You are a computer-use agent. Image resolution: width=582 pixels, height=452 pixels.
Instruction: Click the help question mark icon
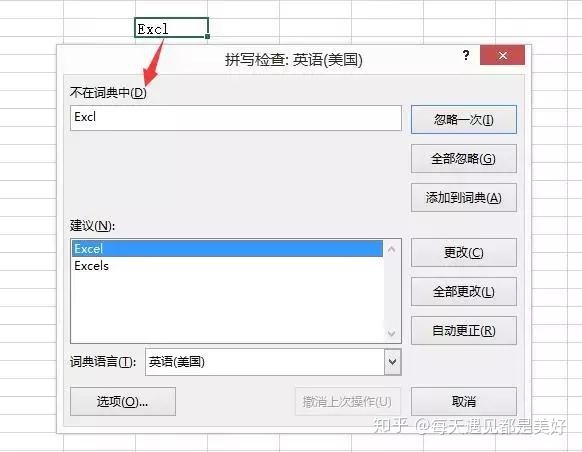click(x=466, y=56)
